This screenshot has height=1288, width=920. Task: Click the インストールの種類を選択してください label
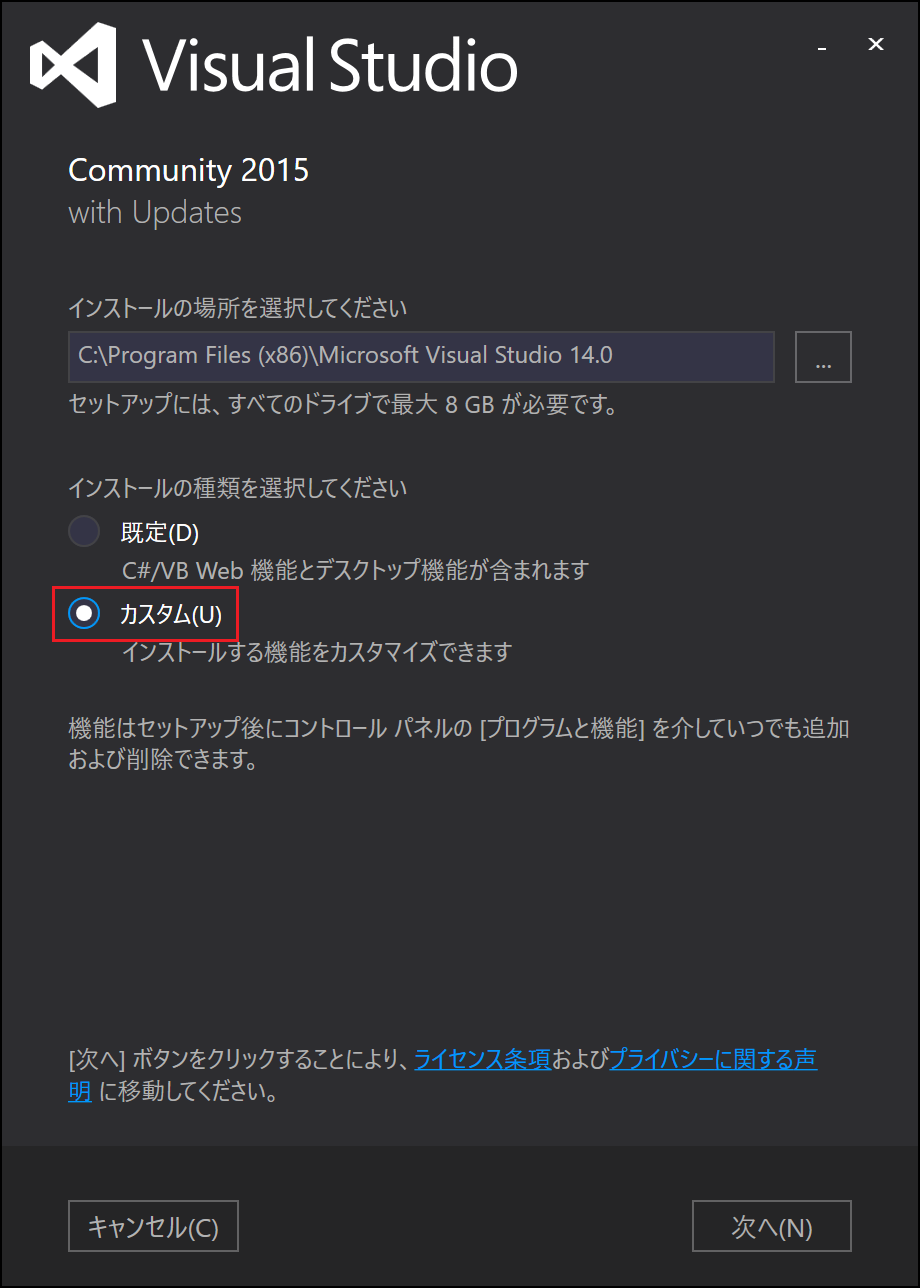[x=238, y=488]
